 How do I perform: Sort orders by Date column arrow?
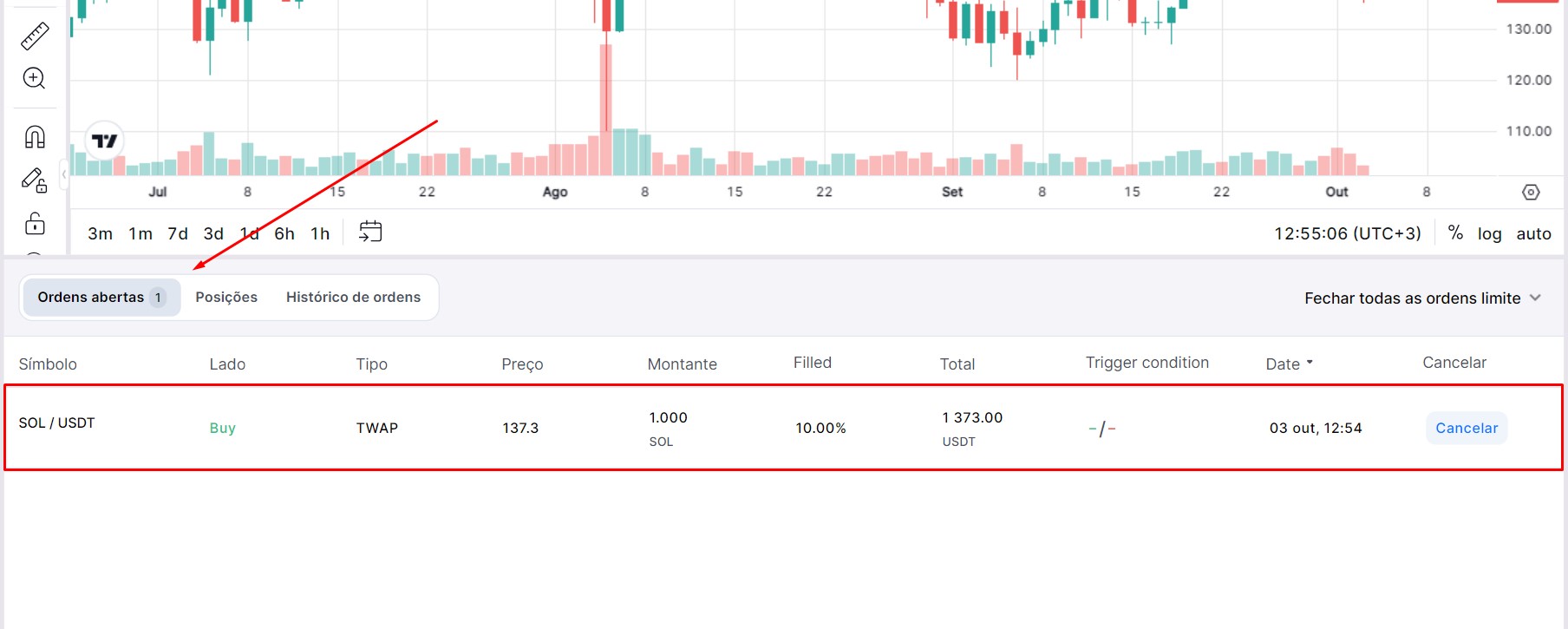[1310, 363]
